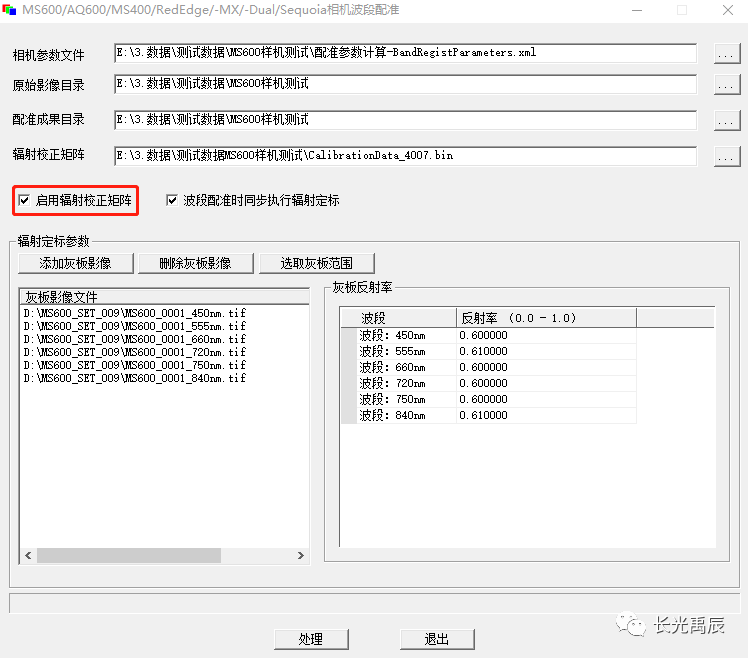This screenshot has width=748, height=658.
Task: Select MS600_0001_450nm.tif in gray panel list
Action: [134, 313]
